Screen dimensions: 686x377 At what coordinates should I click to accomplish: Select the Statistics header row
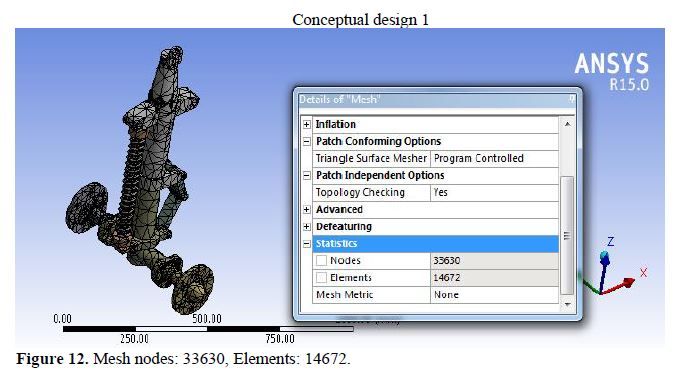[x=435, y=244]
